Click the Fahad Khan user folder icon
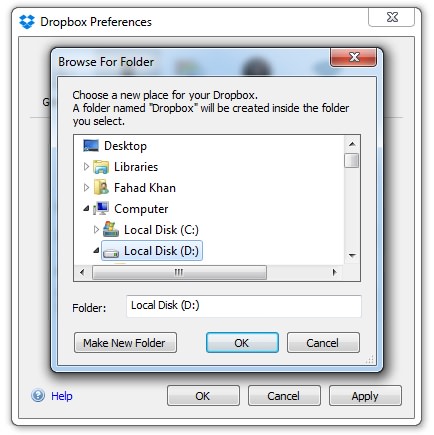 (101, 188)
